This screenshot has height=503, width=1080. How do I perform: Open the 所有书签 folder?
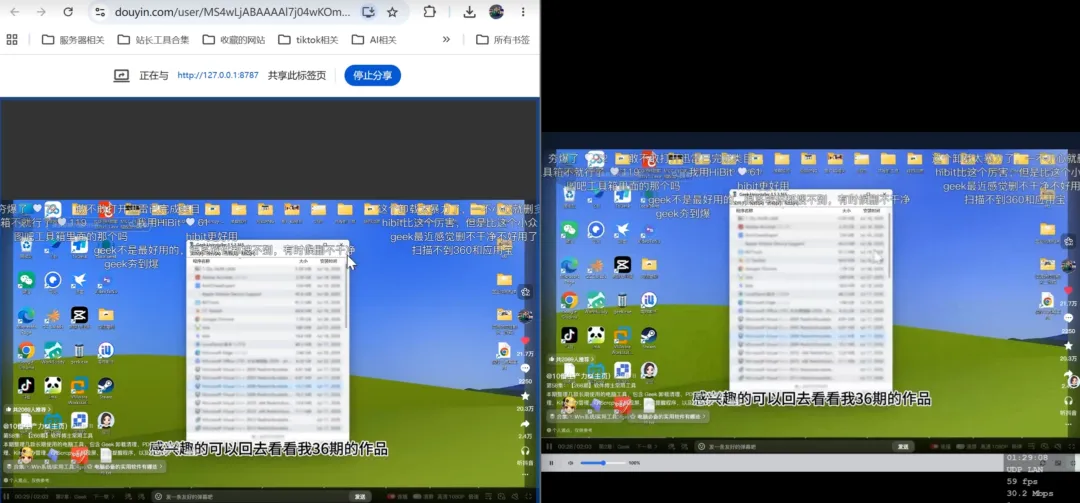point(503,39)
